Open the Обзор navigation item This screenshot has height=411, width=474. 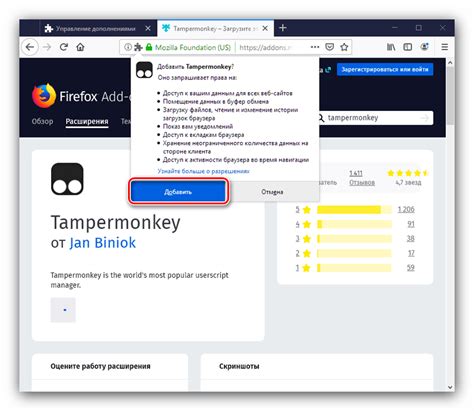pos(42,121)
